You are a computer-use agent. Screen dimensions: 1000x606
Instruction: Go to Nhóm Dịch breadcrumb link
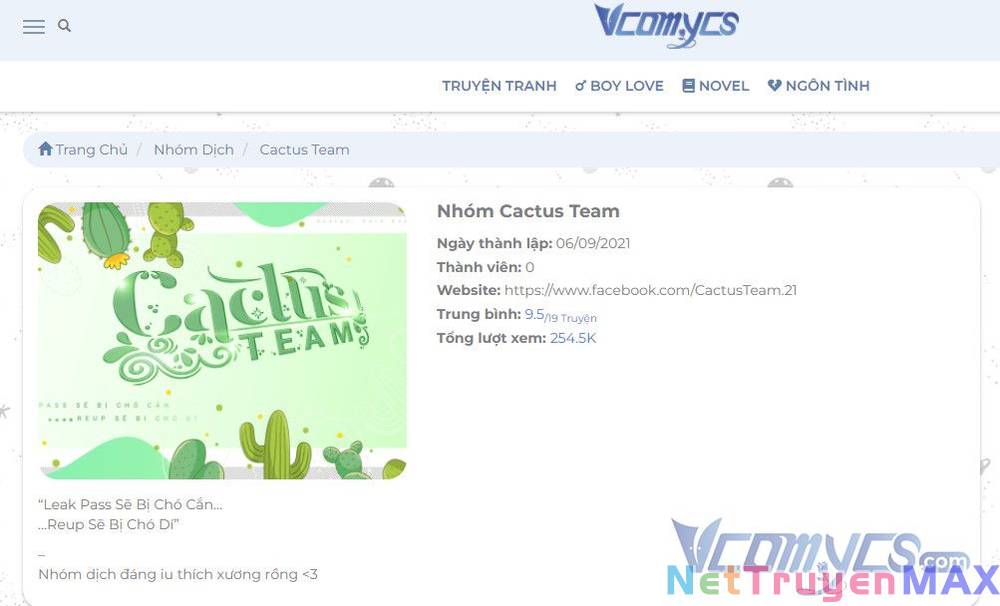(193, 150)
